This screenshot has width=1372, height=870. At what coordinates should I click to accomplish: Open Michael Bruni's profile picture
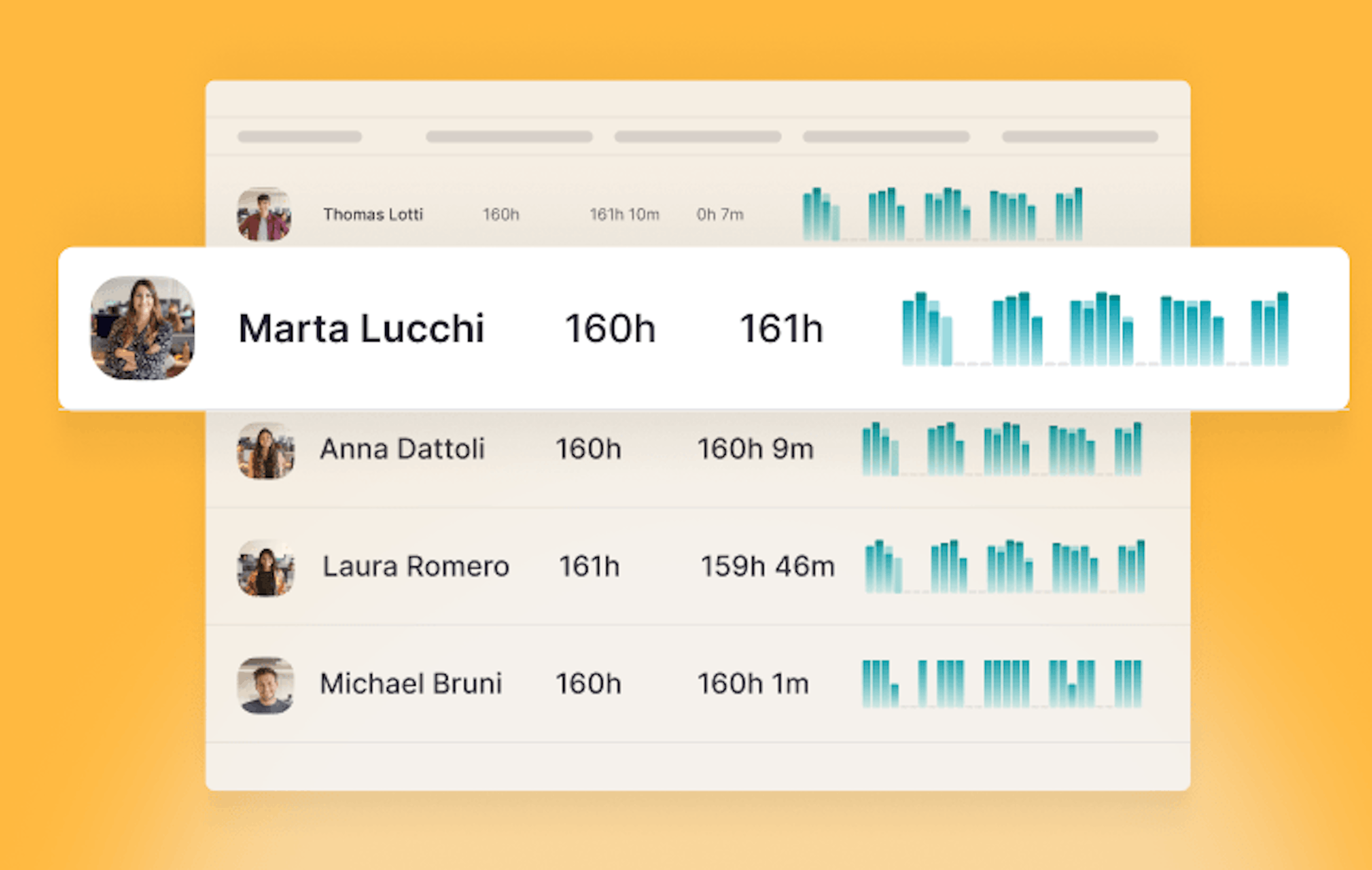pyautogui.click(x=266, y=685)
